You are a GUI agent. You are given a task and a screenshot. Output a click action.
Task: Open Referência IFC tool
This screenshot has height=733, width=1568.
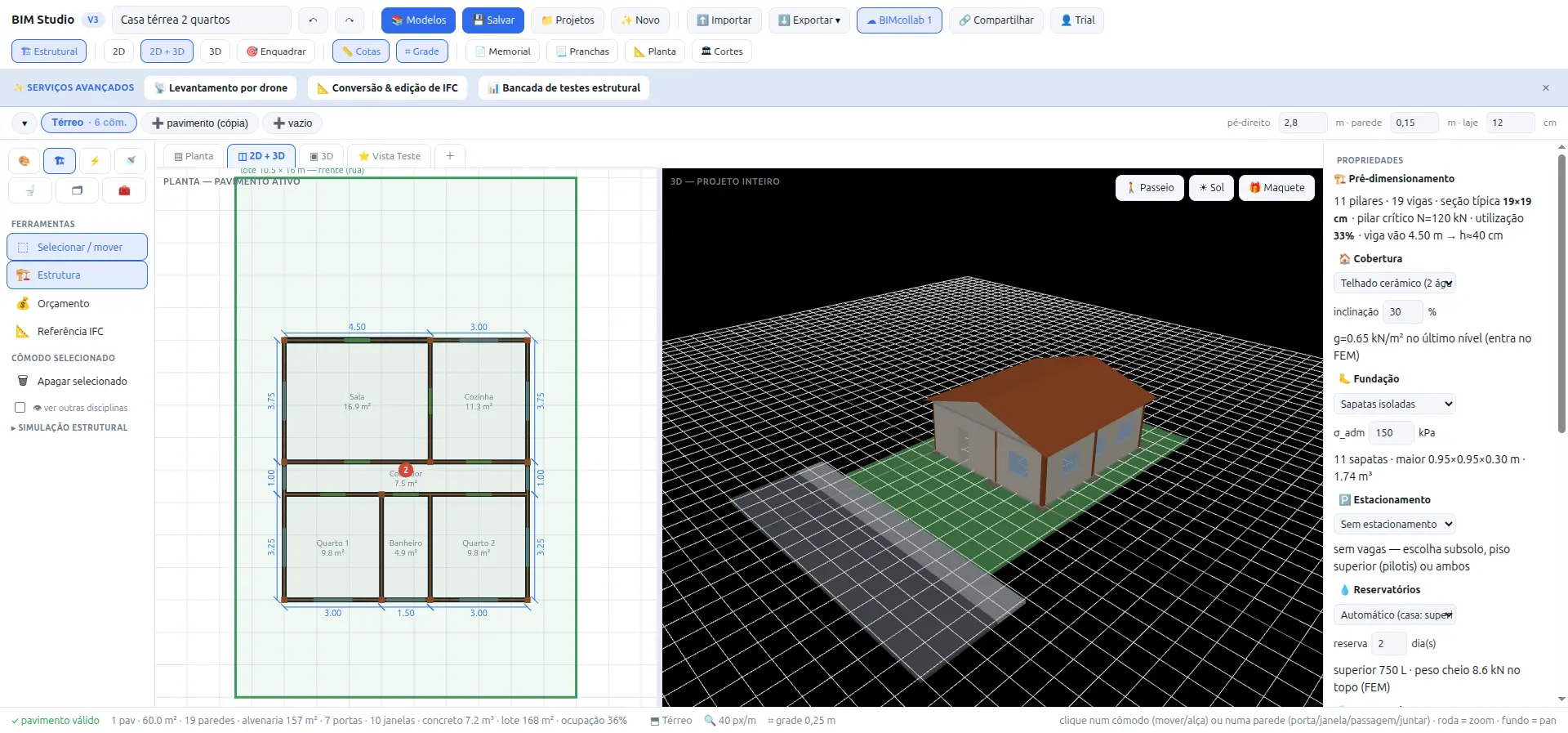(x=78, y=331)
